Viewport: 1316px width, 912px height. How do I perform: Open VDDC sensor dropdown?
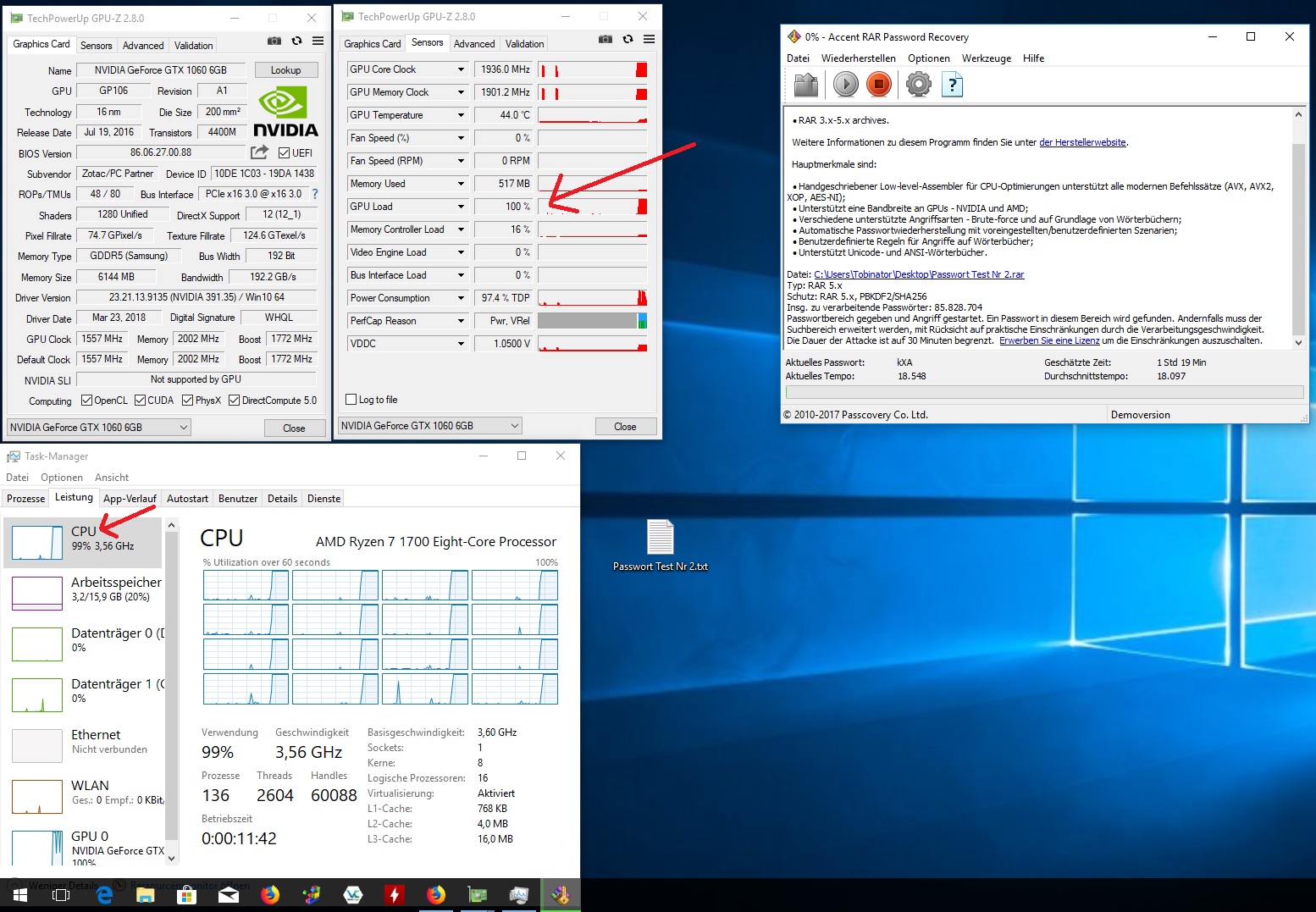461,344
